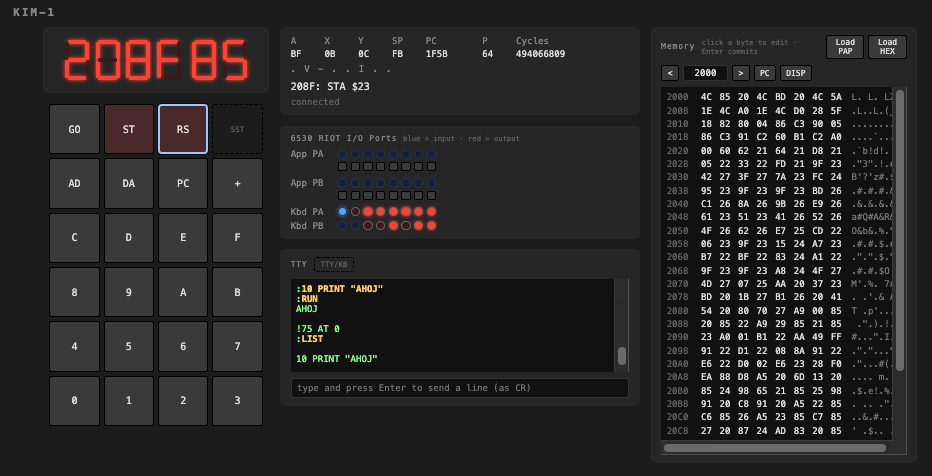Click the memory panel horizontal scrollbar
Image resolution: width=932 pixels, height=476 pixels.
point(775,448)
